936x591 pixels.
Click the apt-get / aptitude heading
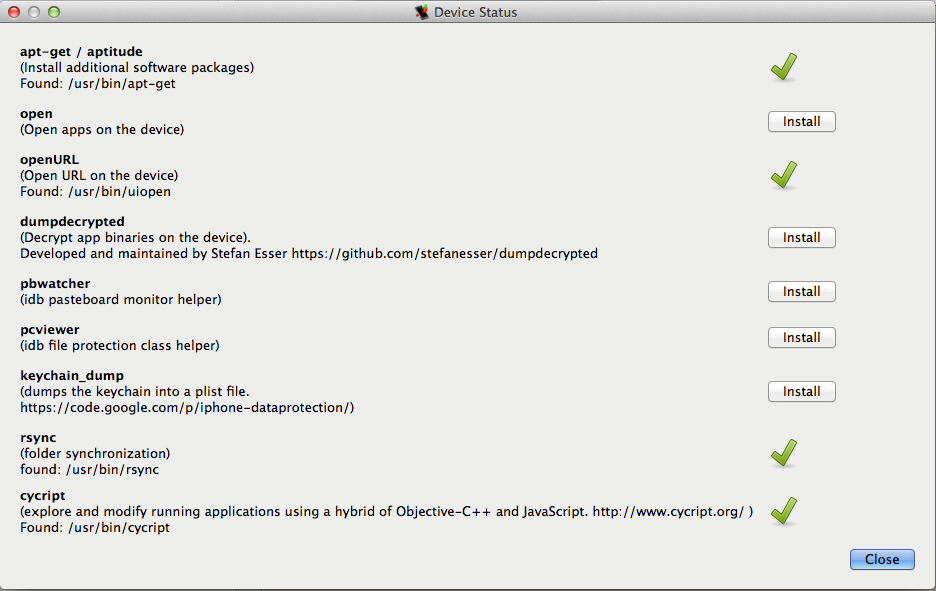point(81,51)
